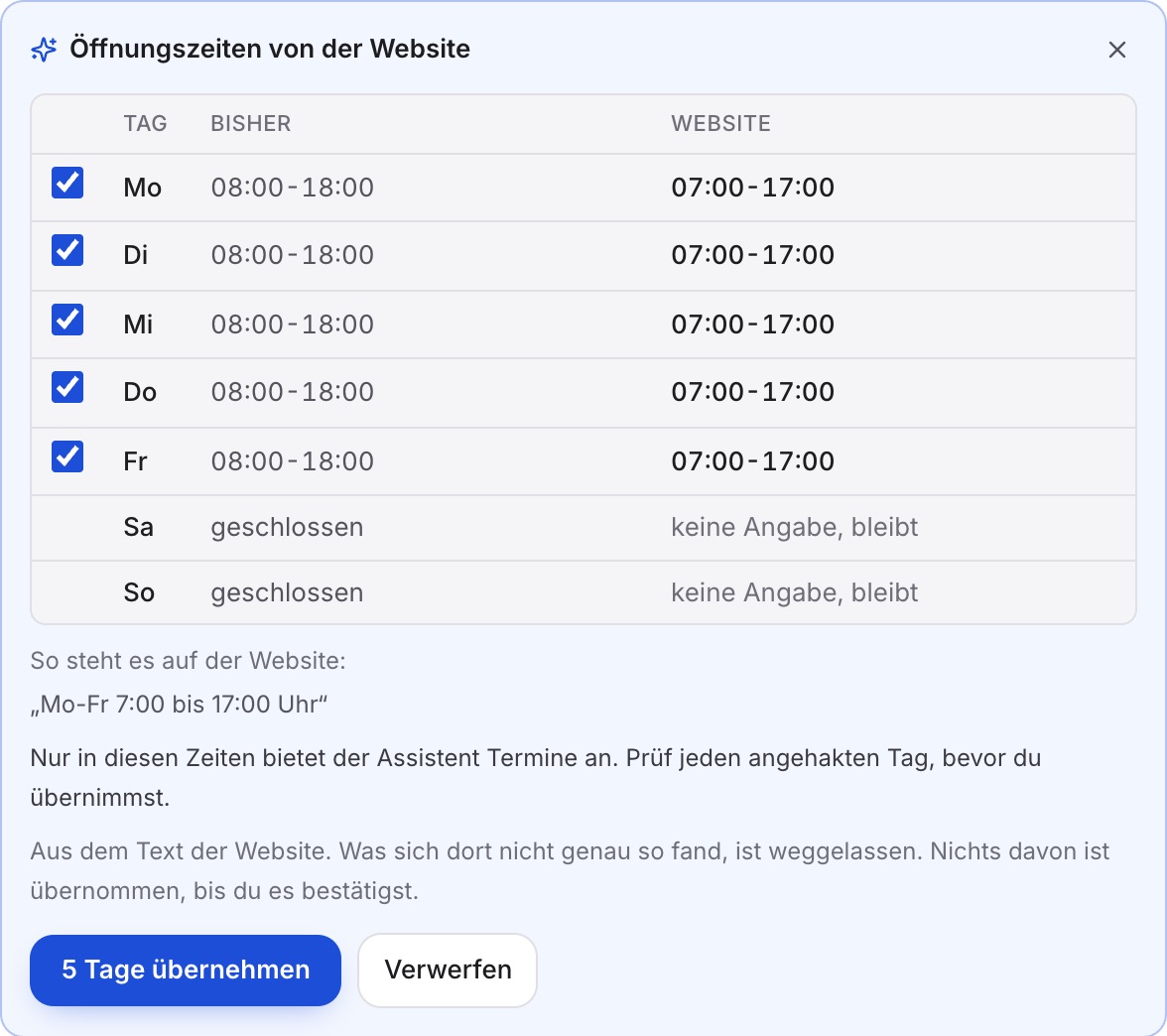
Task: Click Wednesday's previous hours 08:00-18:00
Action: 293,324
